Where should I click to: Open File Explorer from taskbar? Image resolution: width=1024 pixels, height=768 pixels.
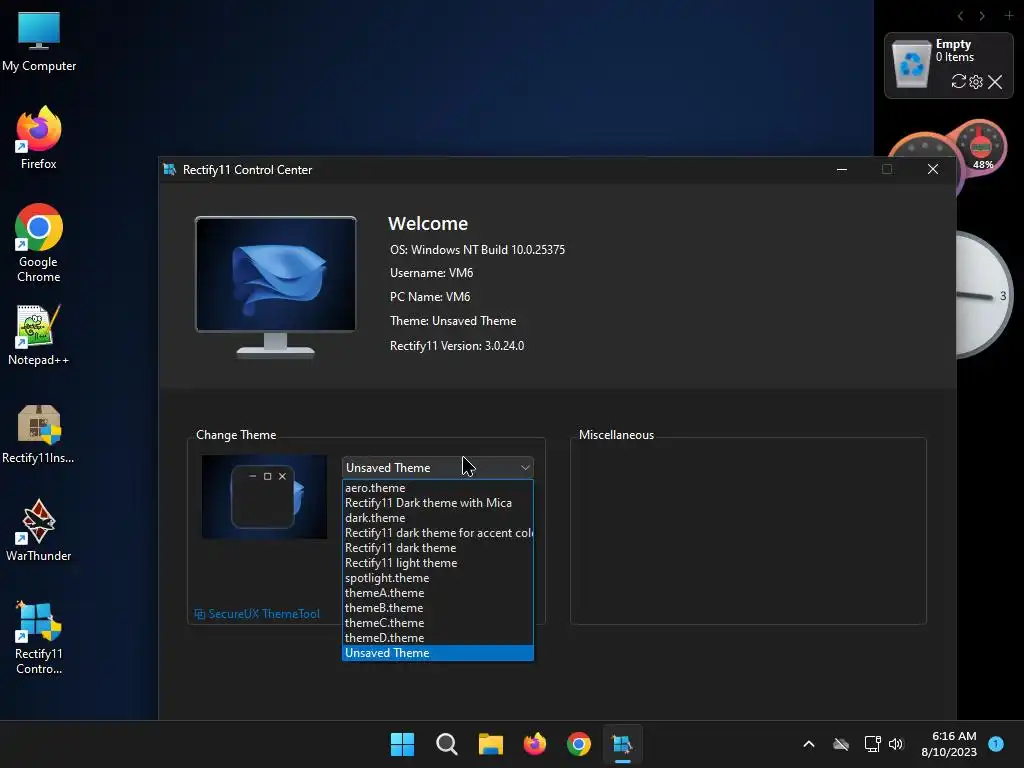point(490,744)
